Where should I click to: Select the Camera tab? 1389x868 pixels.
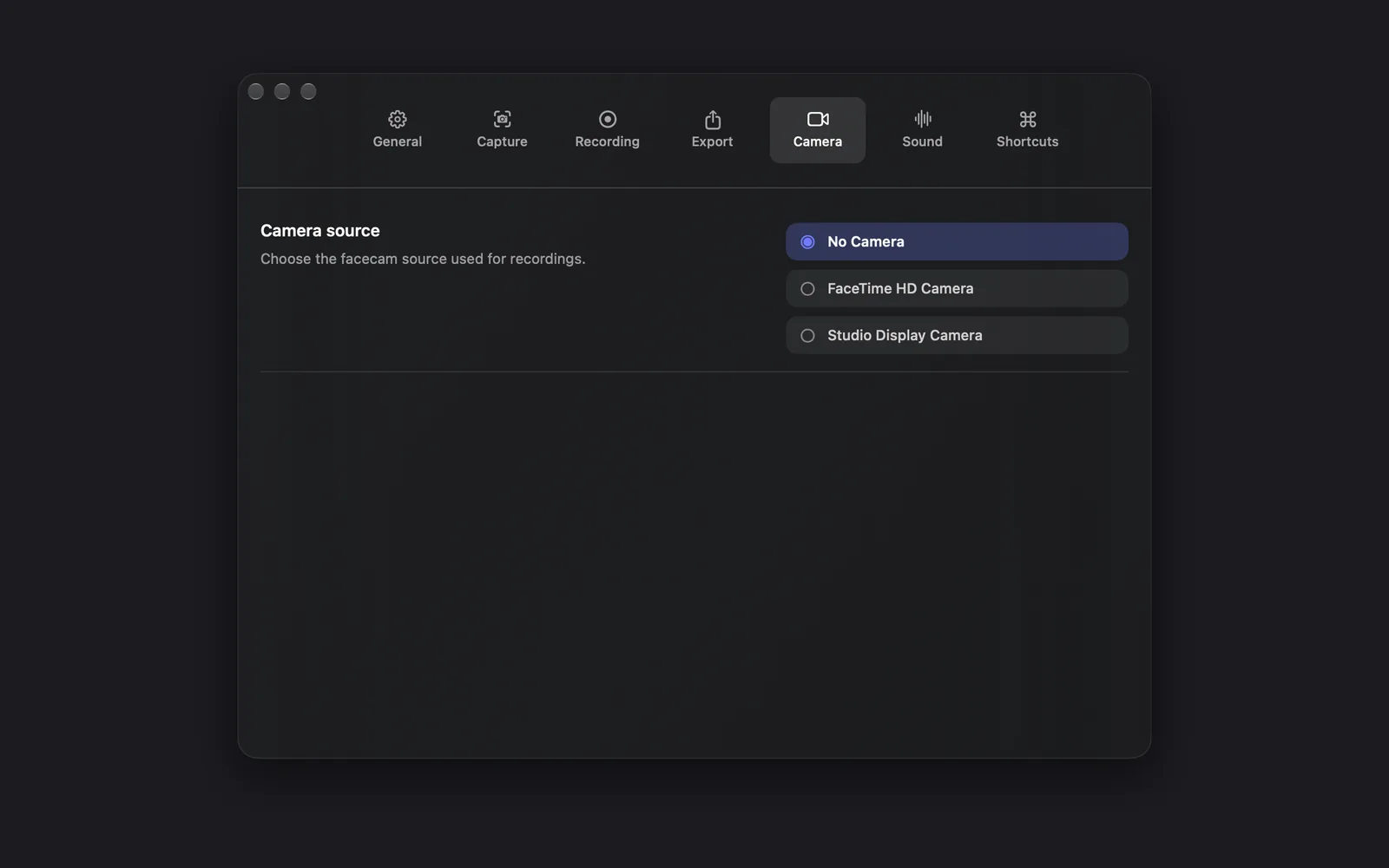[817, 130]
